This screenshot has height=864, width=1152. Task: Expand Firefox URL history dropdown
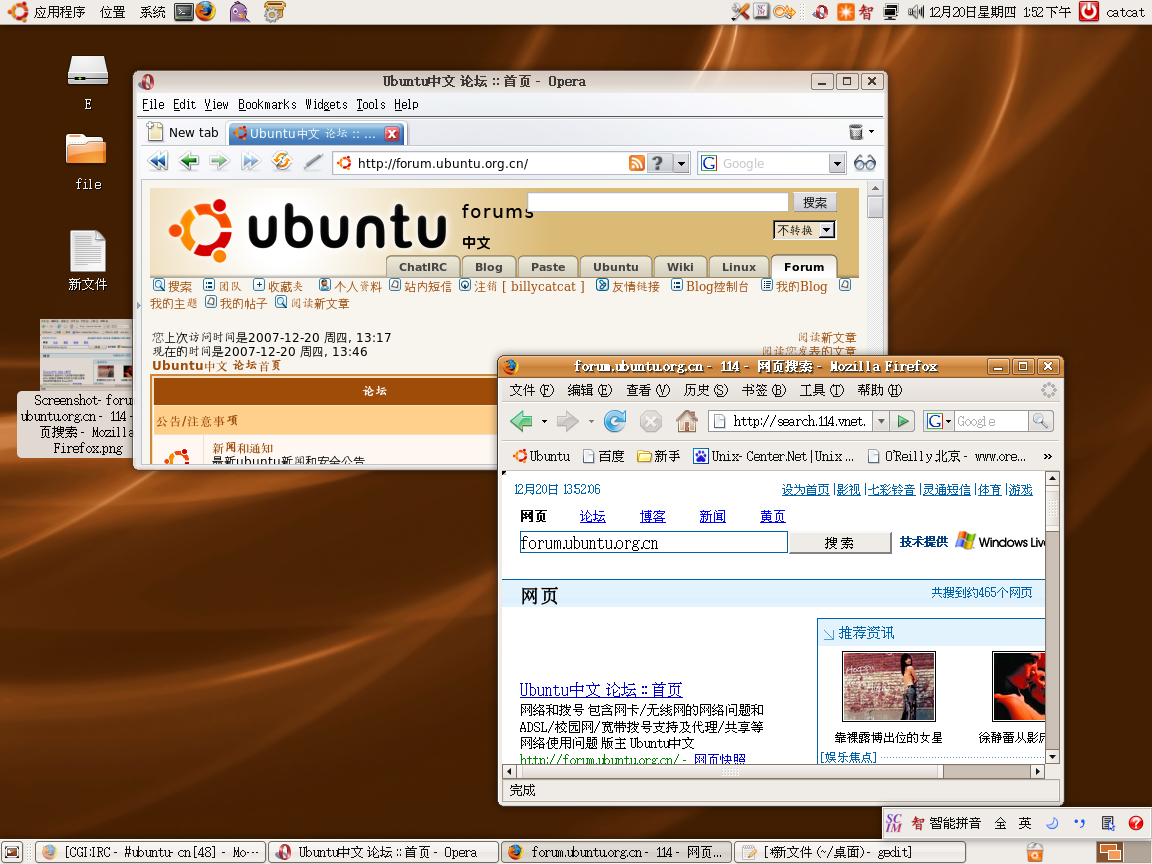click(882, 421)
